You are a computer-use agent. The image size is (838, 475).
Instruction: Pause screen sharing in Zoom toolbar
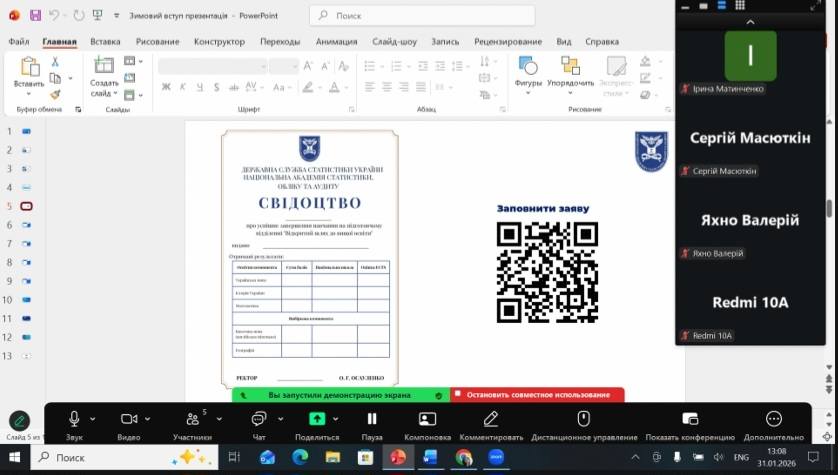[x=372, y=419]
